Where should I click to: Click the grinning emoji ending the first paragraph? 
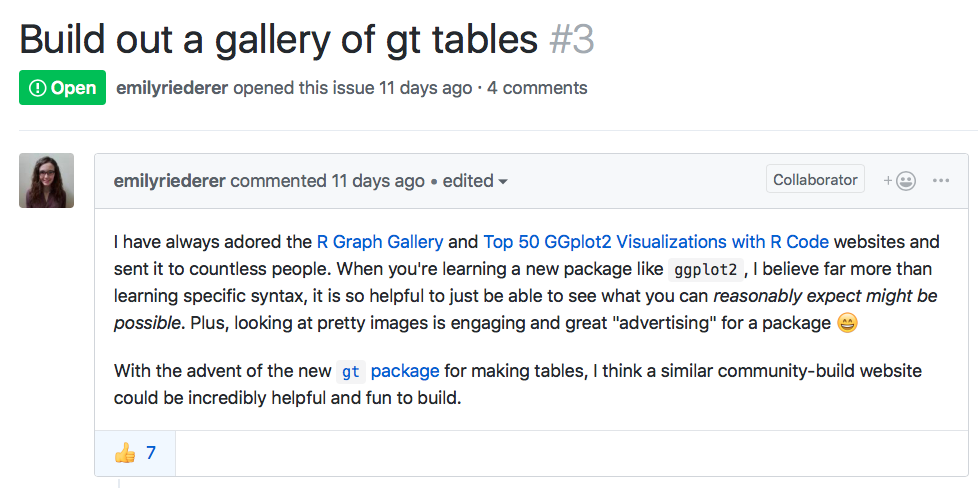(x=847, y=324)
